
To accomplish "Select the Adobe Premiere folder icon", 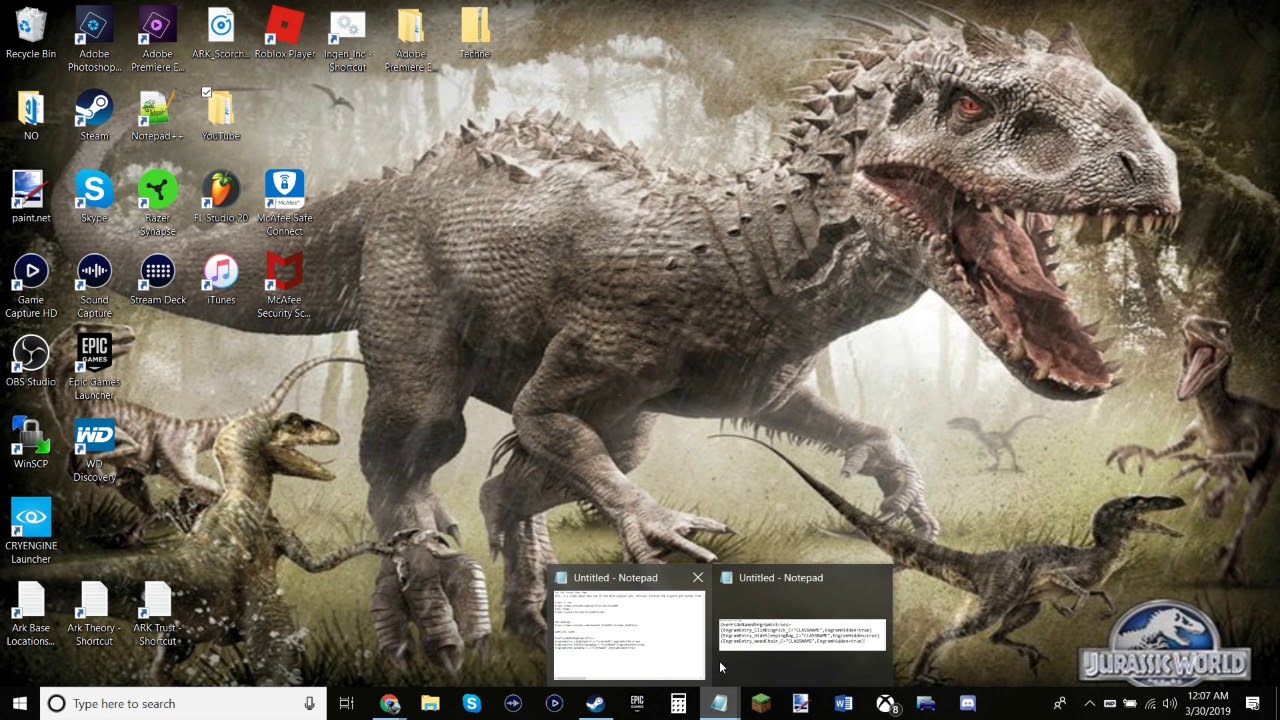I will click(410, 40).
